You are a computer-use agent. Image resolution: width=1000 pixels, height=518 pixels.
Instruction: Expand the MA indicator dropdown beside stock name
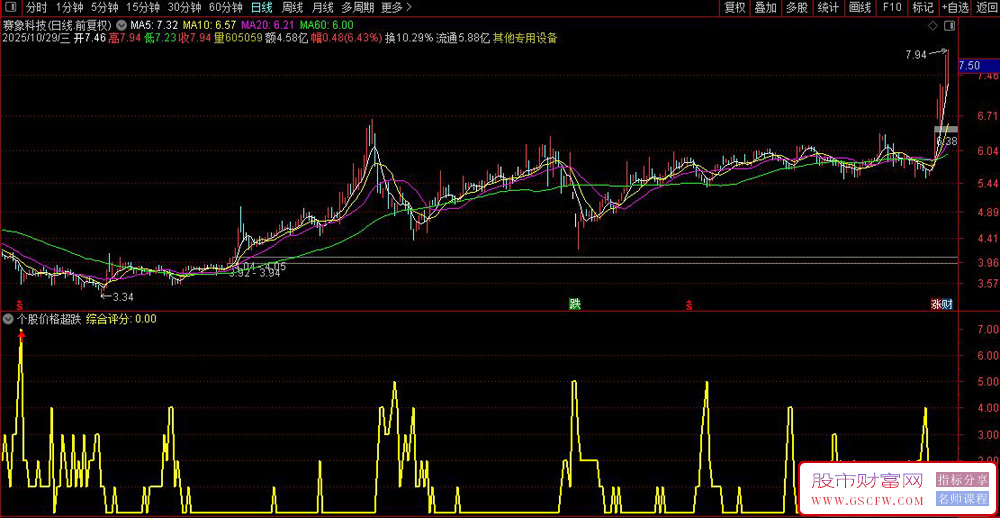(121, 24)
